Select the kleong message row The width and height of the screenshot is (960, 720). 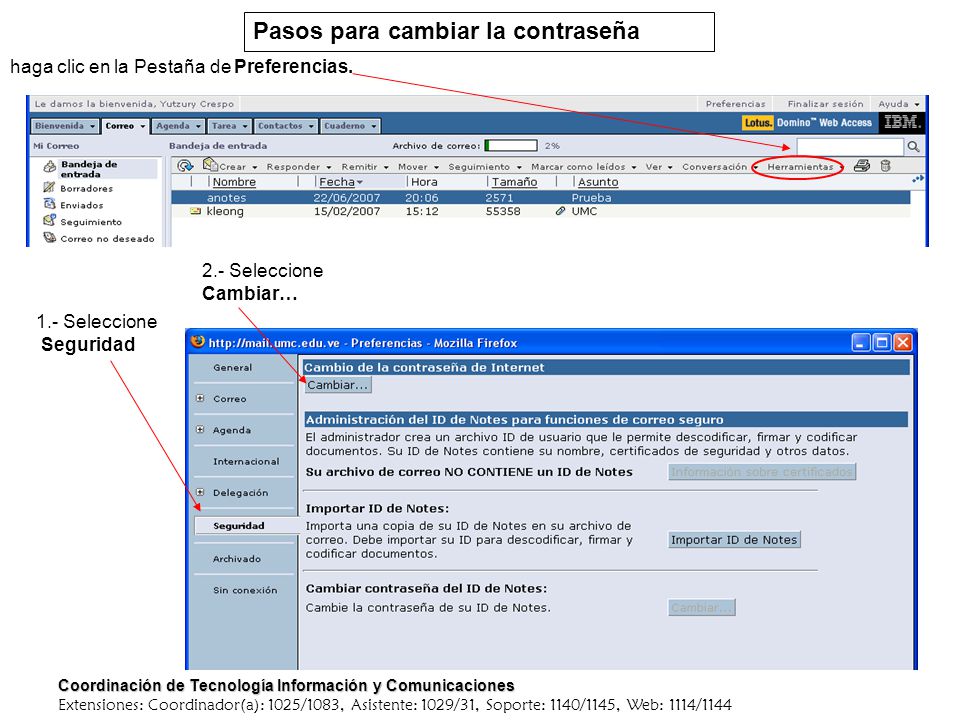541,211
